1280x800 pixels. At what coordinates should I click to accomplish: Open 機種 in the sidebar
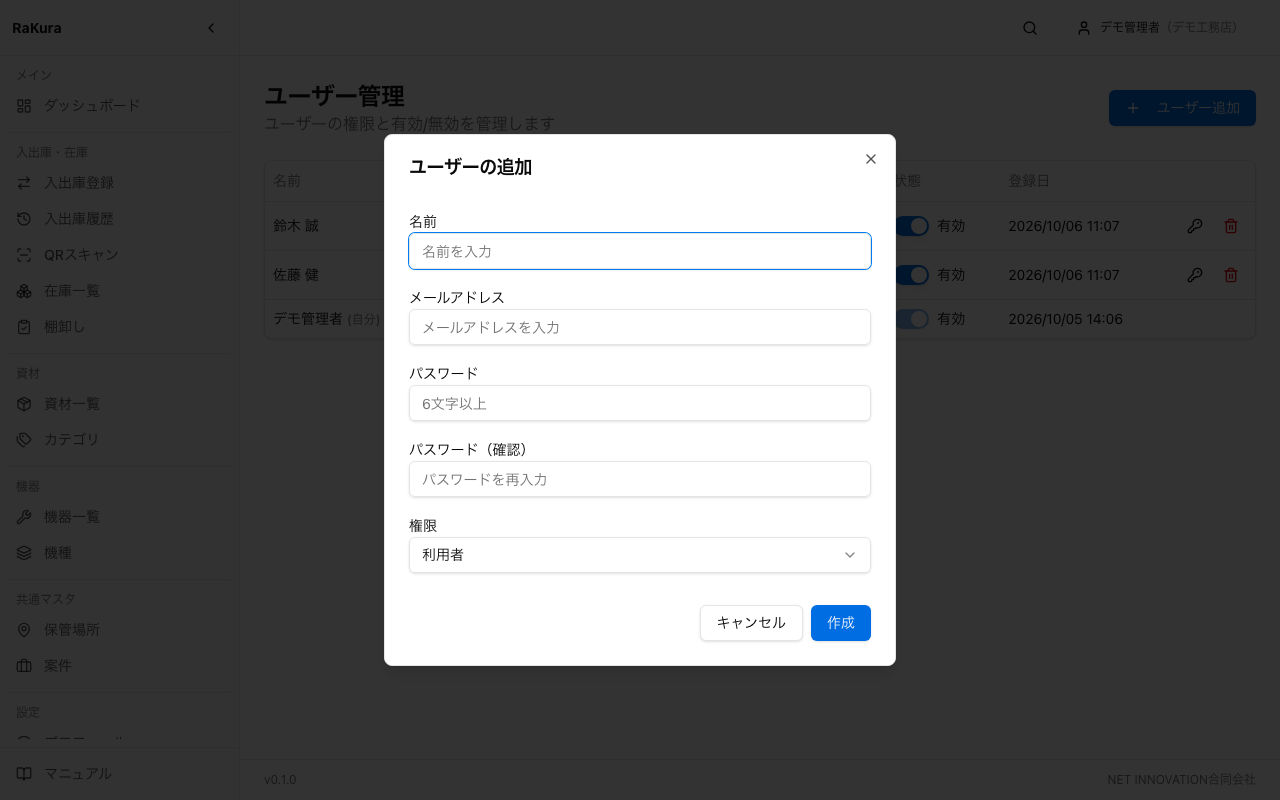[x=120, y=553]
